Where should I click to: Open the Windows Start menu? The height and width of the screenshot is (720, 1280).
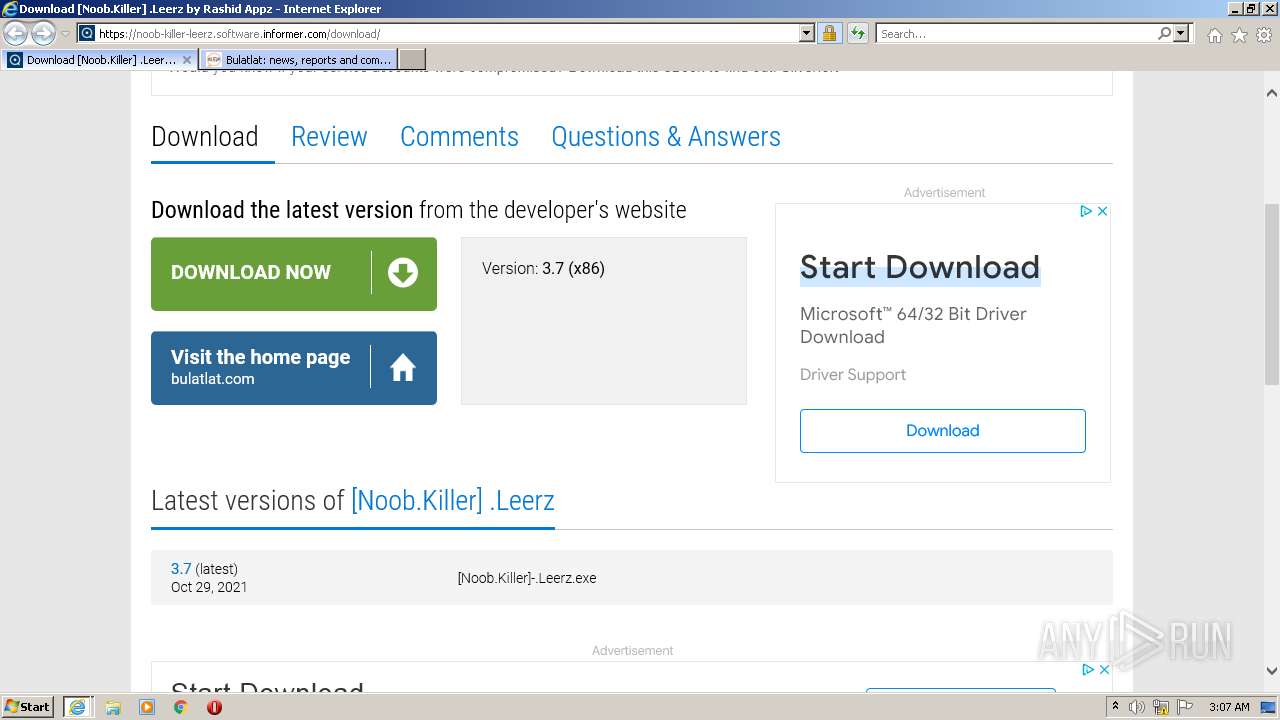28,707
